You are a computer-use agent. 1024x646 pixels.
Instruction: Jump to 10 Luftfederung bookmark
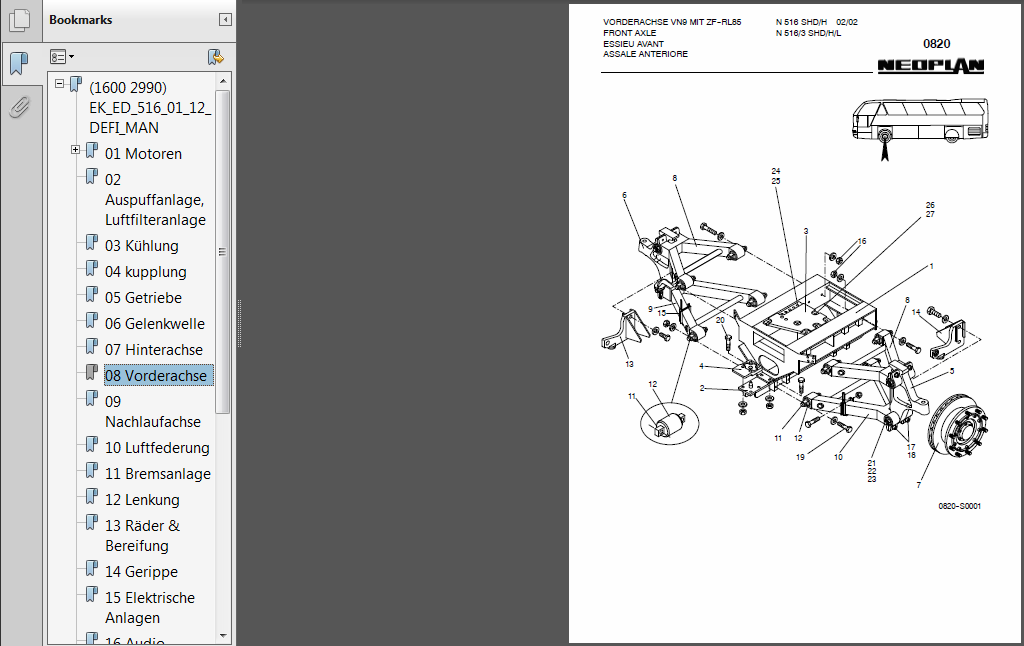coord(157,448)
